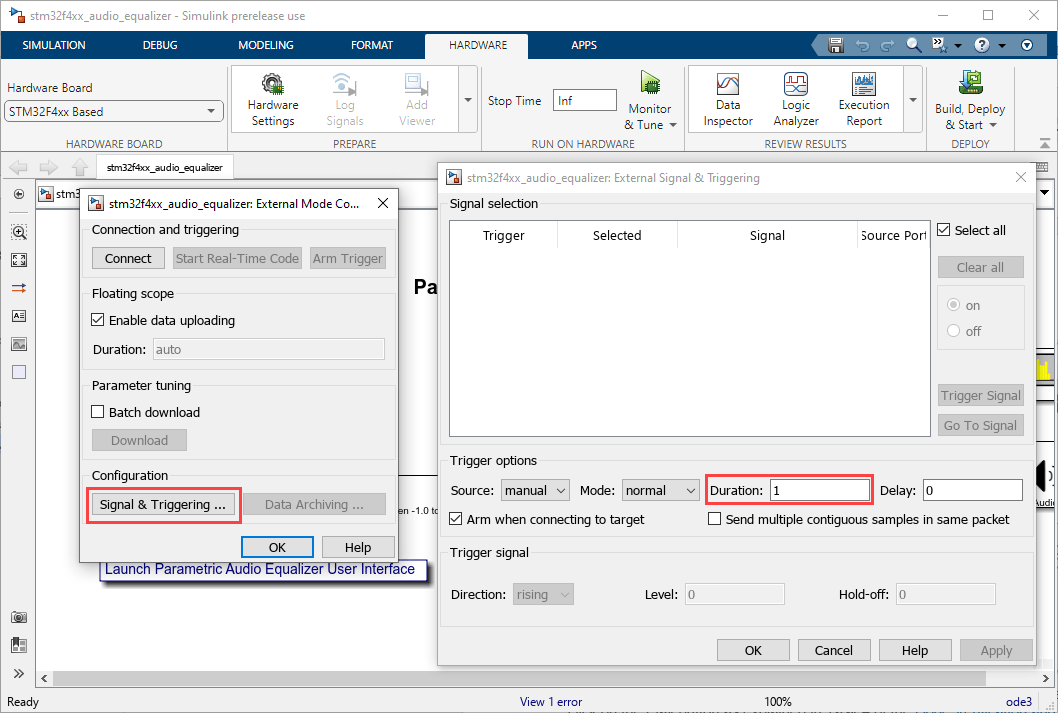Open the Logic Analyzer tool

[796, 85]
